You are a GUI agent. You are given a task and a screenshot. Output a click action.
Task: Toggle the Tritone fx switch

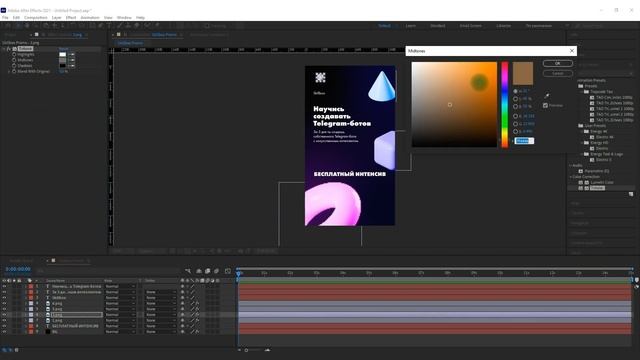click(x=9, y=49)
